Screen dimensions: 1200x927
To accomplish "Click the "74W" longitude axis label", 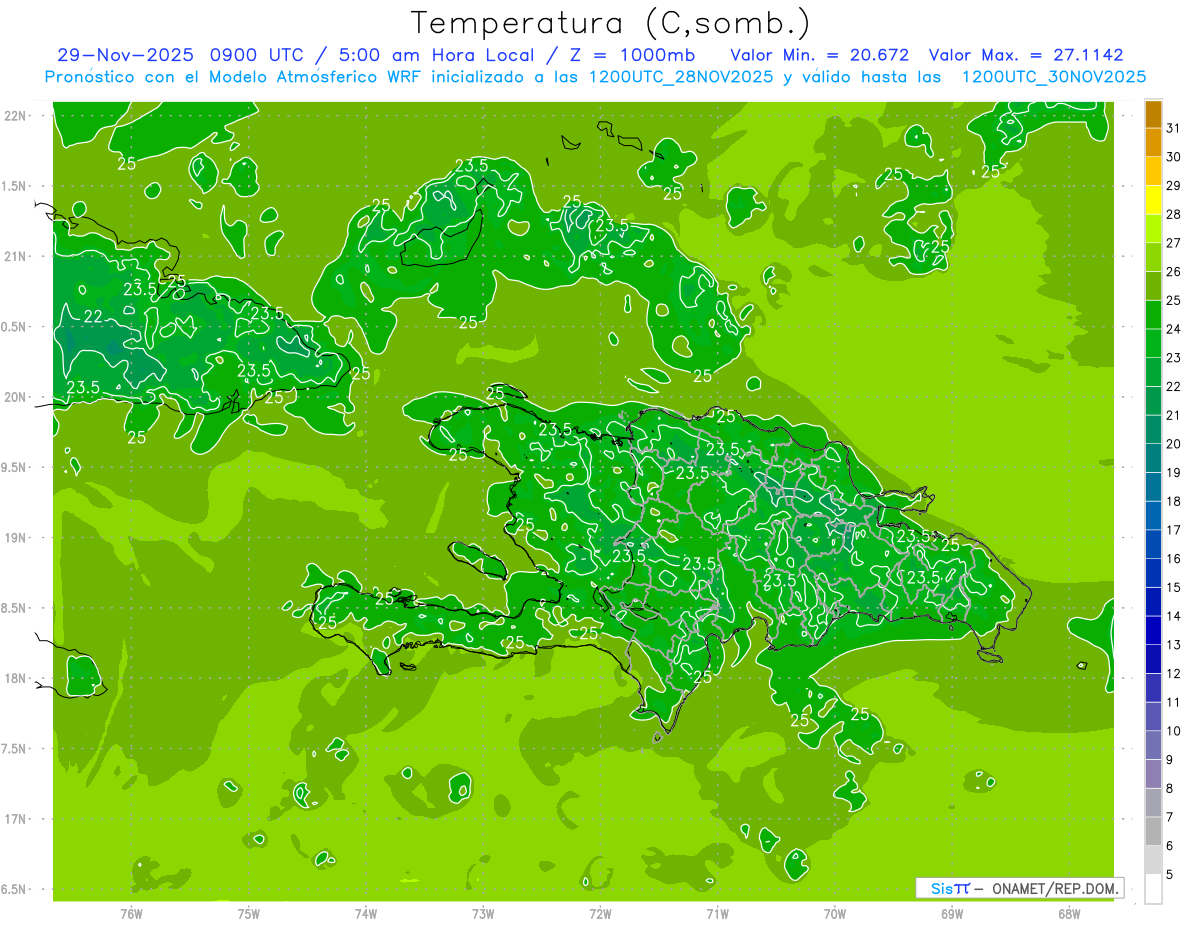I will point(365,913).
